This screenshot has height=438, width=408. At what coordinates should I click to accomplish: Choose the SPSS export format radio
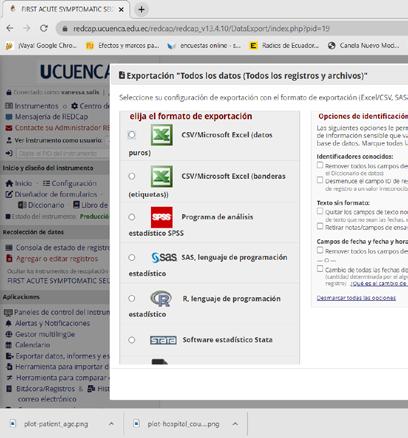(132, 217)
